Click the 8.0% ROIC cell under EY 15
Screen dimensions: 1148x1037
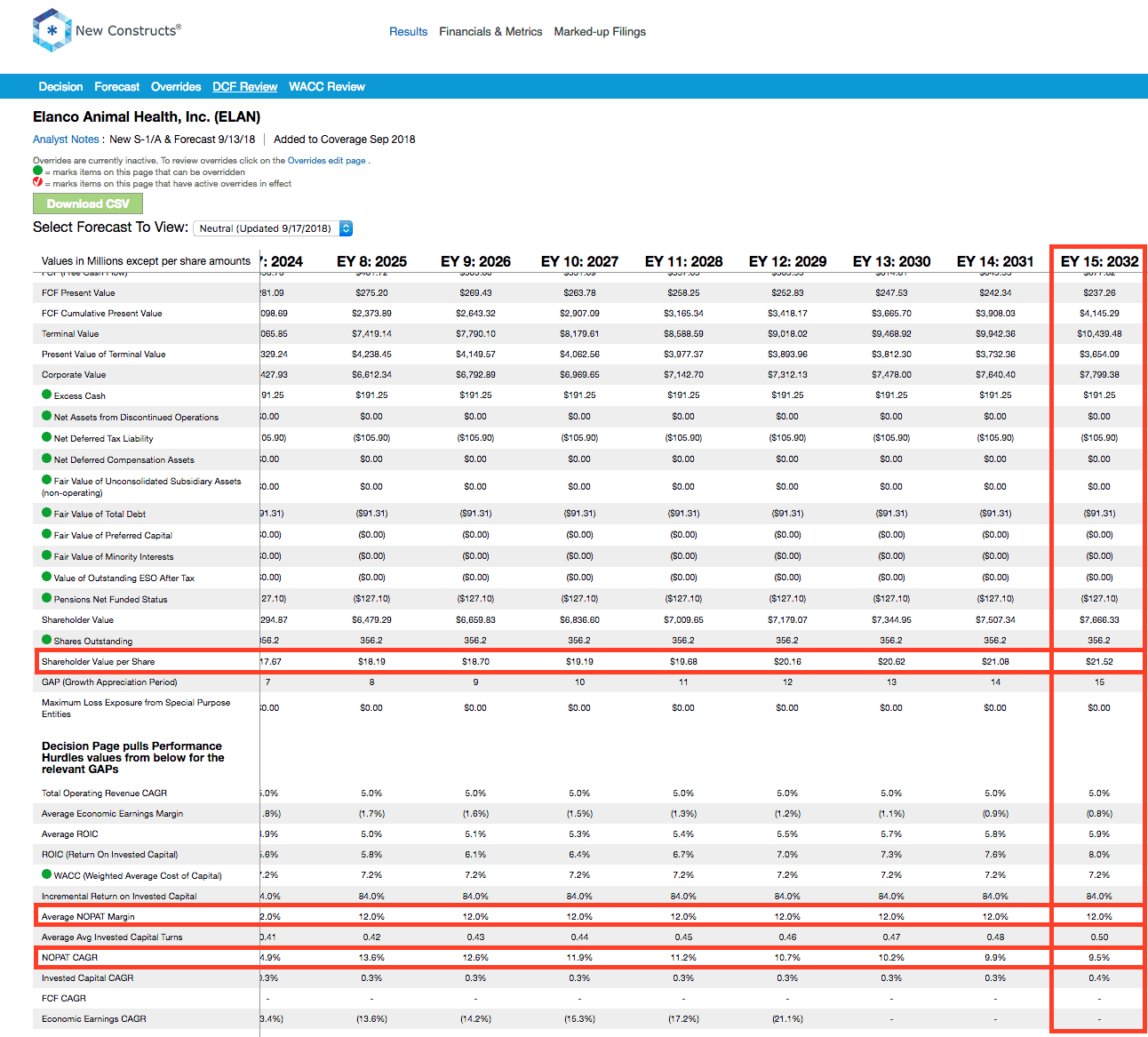(1099, 854)
